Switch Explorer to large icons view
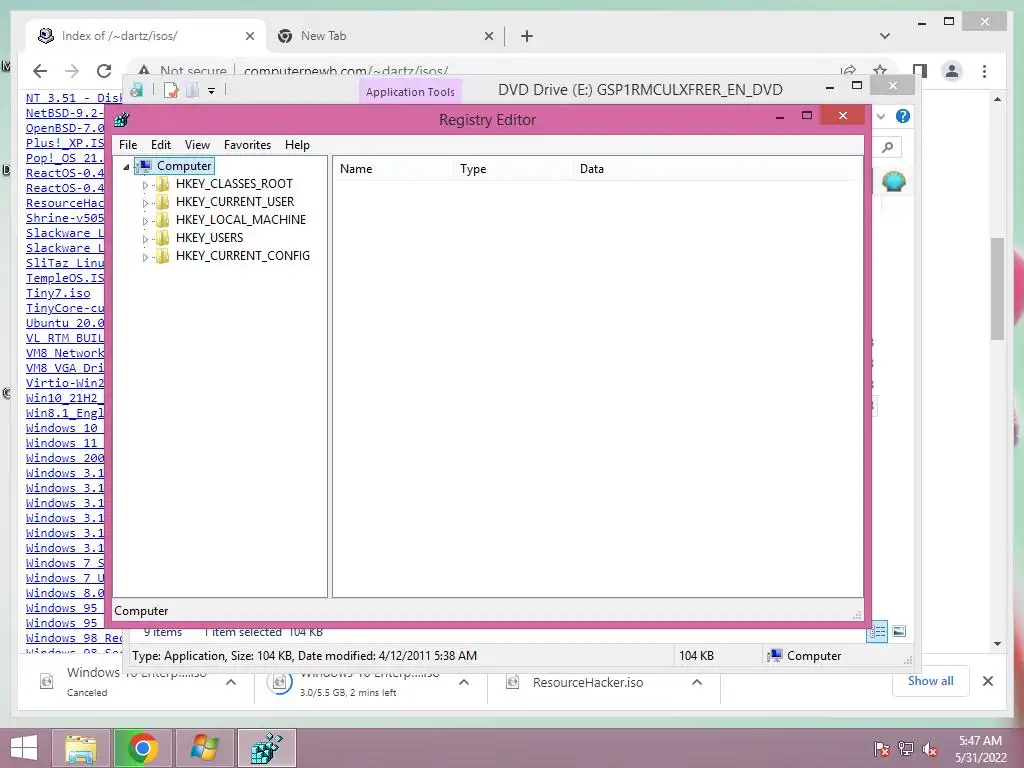Image resolution: width=1024 pixels, height=768 pixels. (x=899, y=631)
